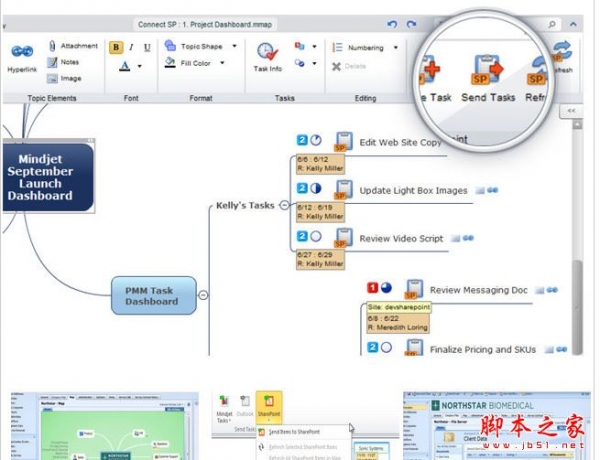
Task: Click the scrollbar up arrow
Action: (x=577, y=125)
